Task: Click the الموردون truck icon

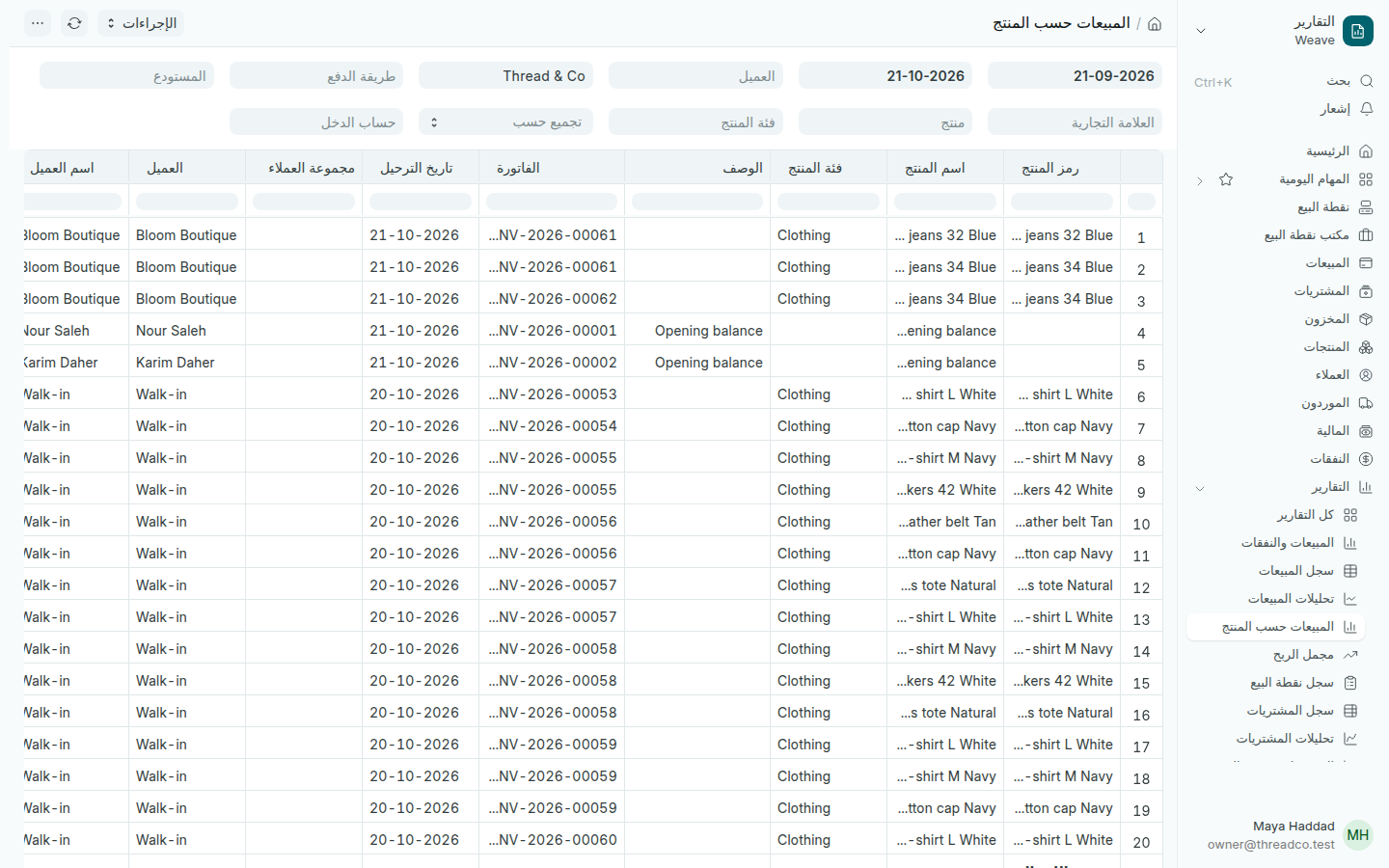Action: click(1366, 403)
